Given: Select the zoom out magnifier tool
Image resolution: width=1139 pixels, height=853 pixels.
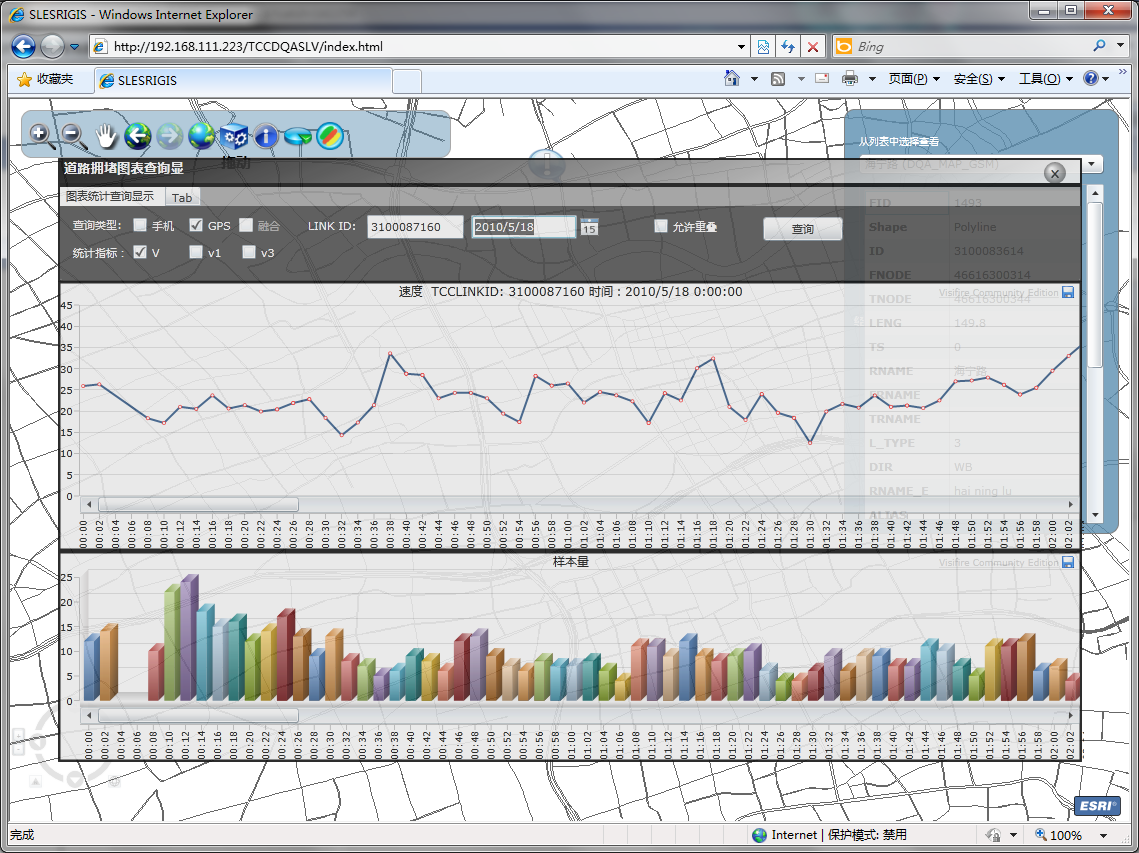Looking at the screenshot, I should [x=71, y=134].
